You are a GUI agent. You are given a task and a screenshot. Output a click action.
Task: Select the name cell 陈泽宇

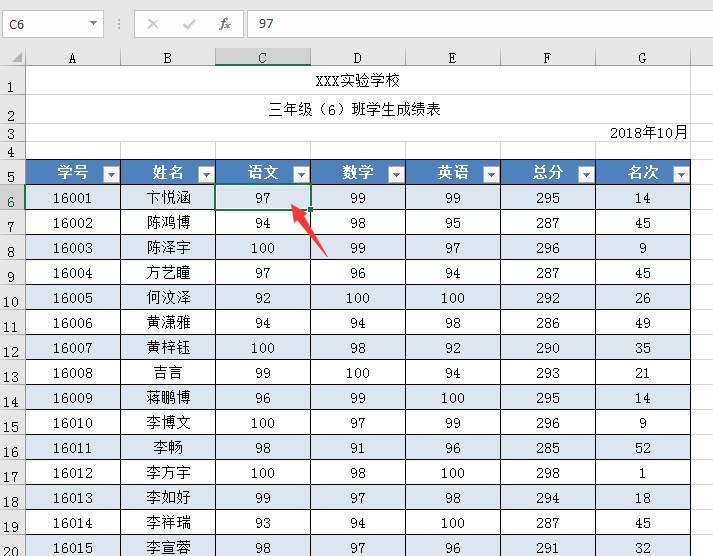point(168,248)
